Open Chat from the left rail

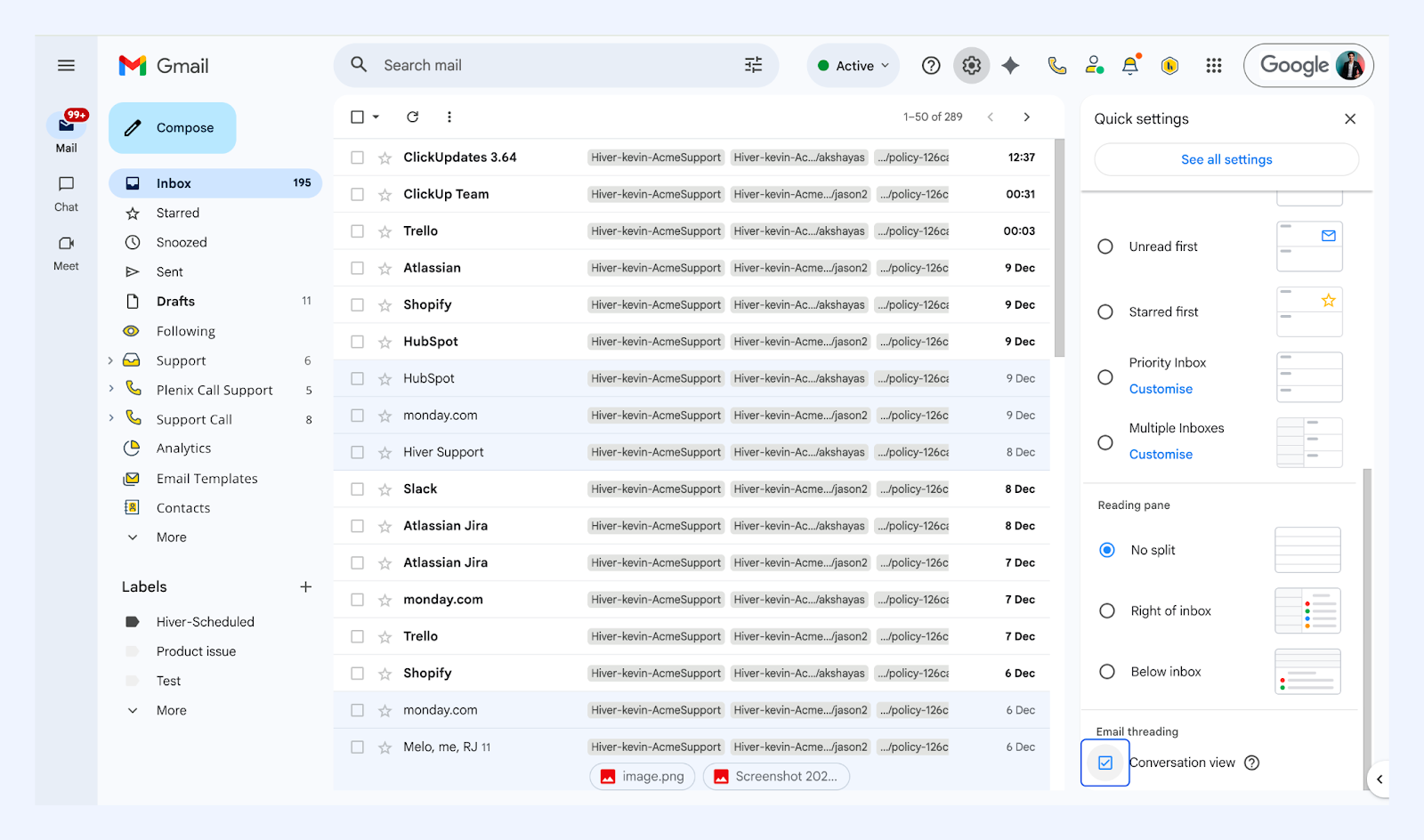(66, 194)
